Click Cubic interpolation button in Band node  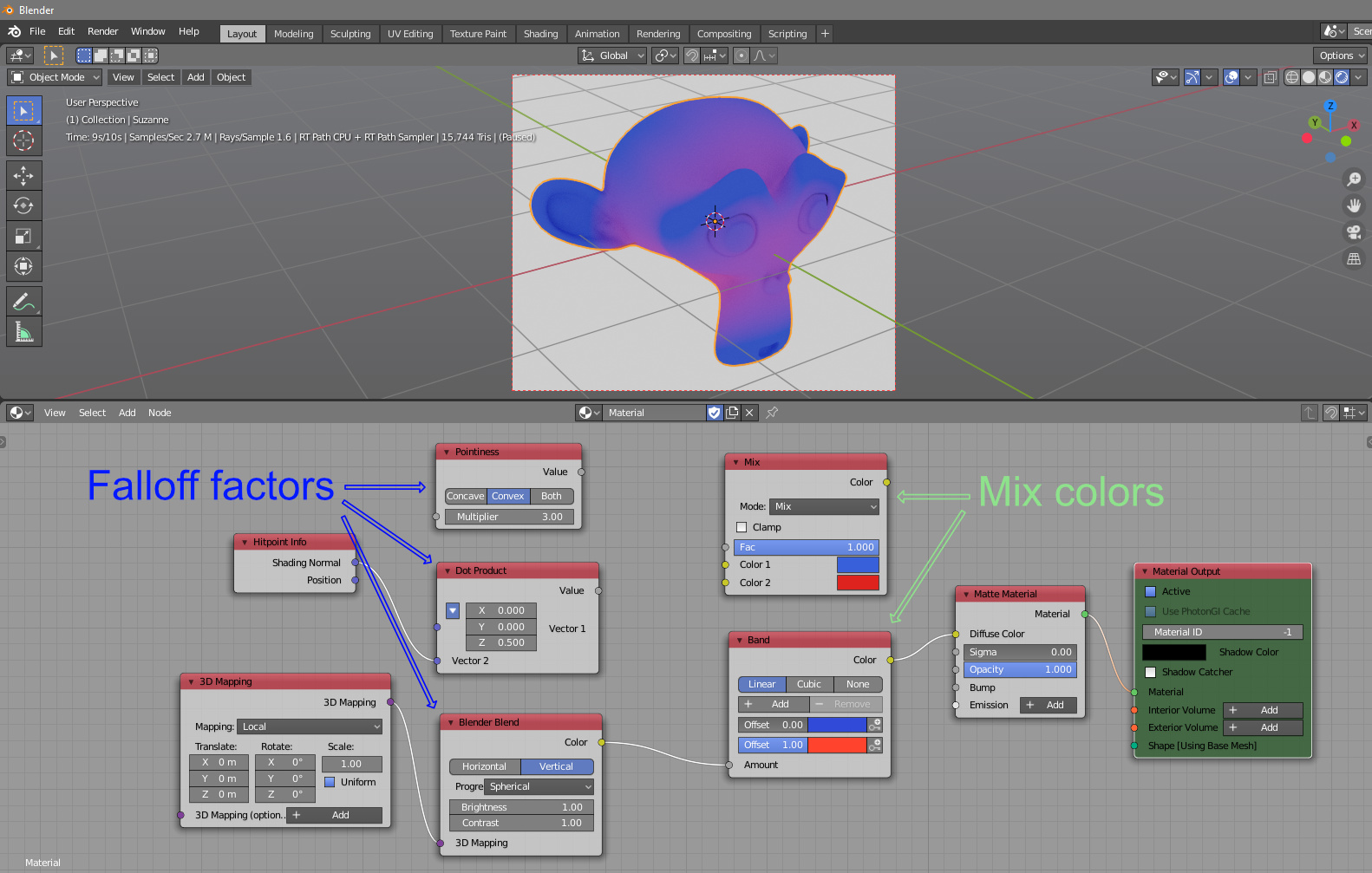[x=808, y=684]
